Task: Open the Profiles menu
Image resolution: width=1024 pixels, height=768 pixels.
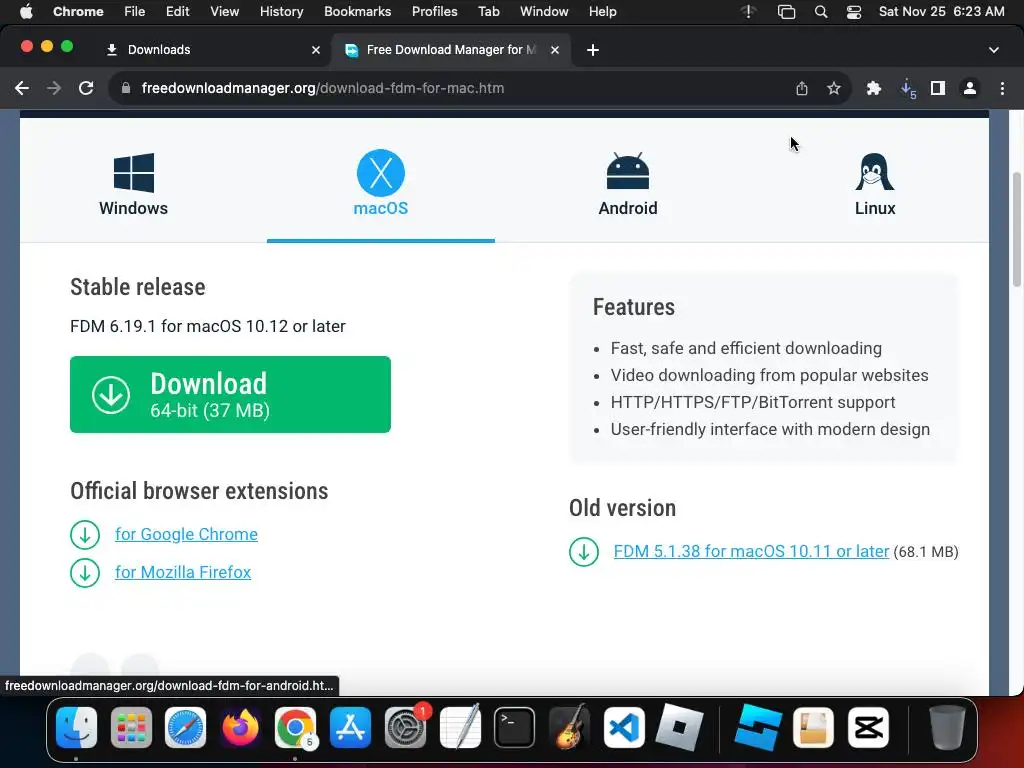Action: 434,11
